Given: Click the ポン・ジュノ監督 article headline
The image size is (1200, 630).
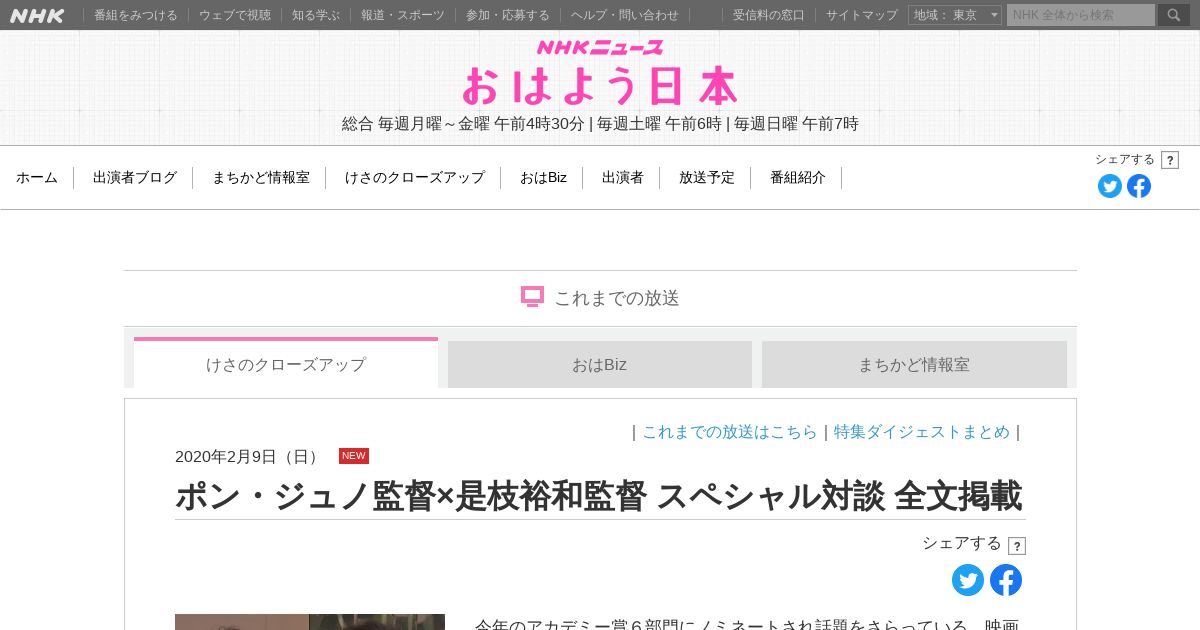Looking at the screenshot, I should [599, 496].
